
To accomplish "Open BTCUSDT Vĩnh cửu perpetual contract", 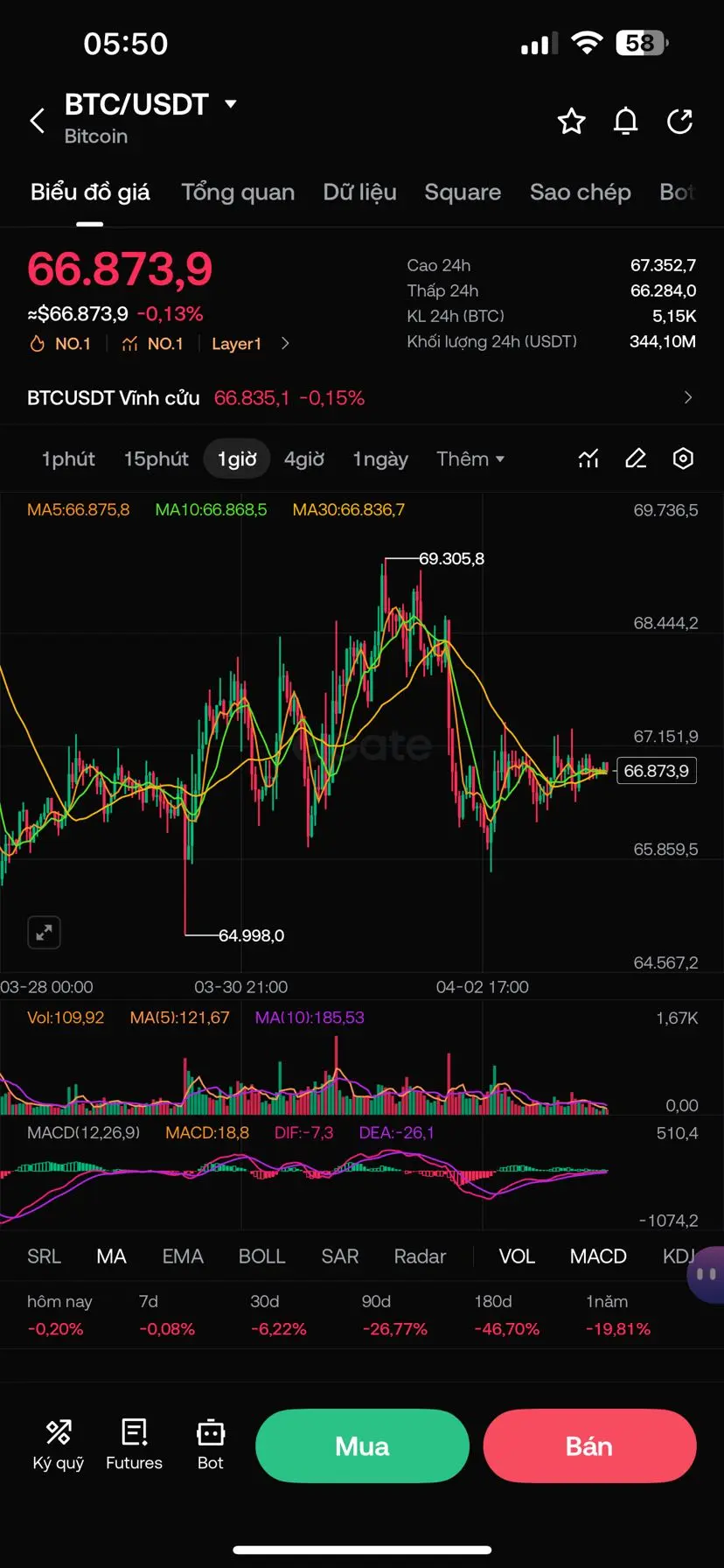I will click(362, 397).
